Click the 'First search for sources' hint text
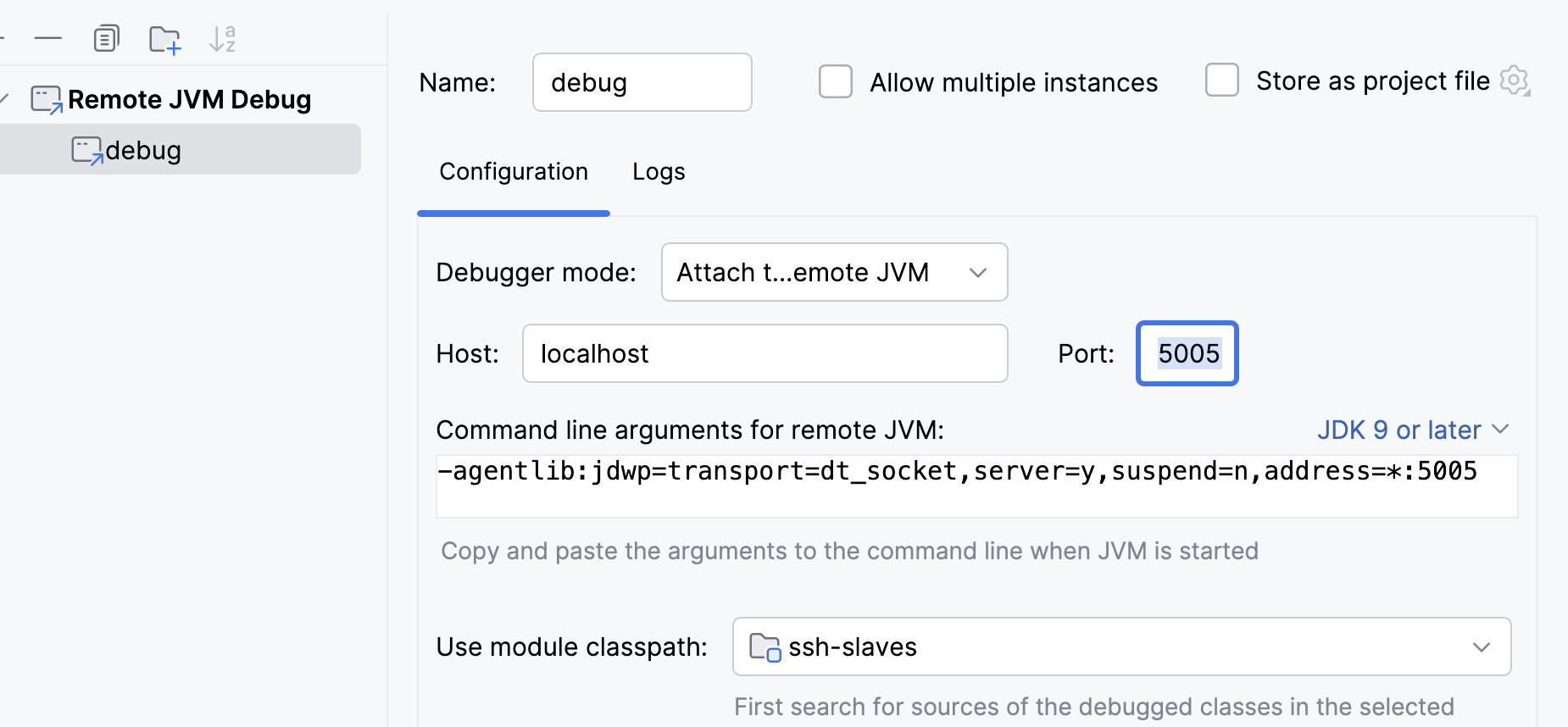This screenshot has height=727, width=1568. point(1093,707)
